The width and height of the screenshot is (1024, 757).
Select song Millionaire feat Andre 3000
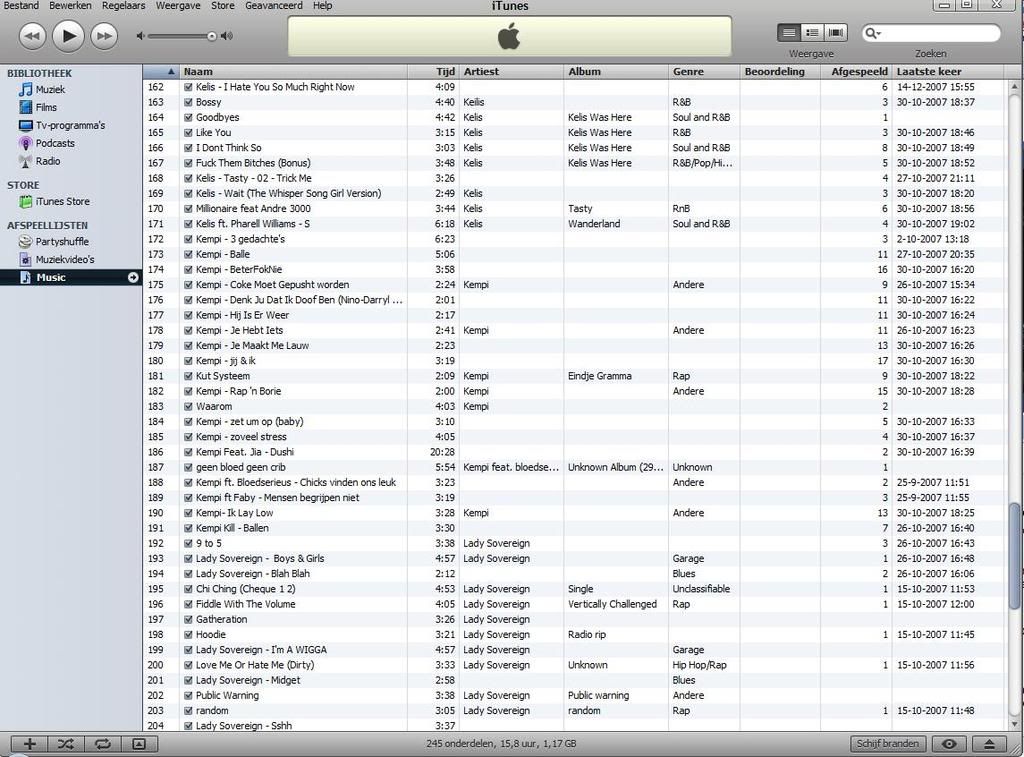[253, 208]
